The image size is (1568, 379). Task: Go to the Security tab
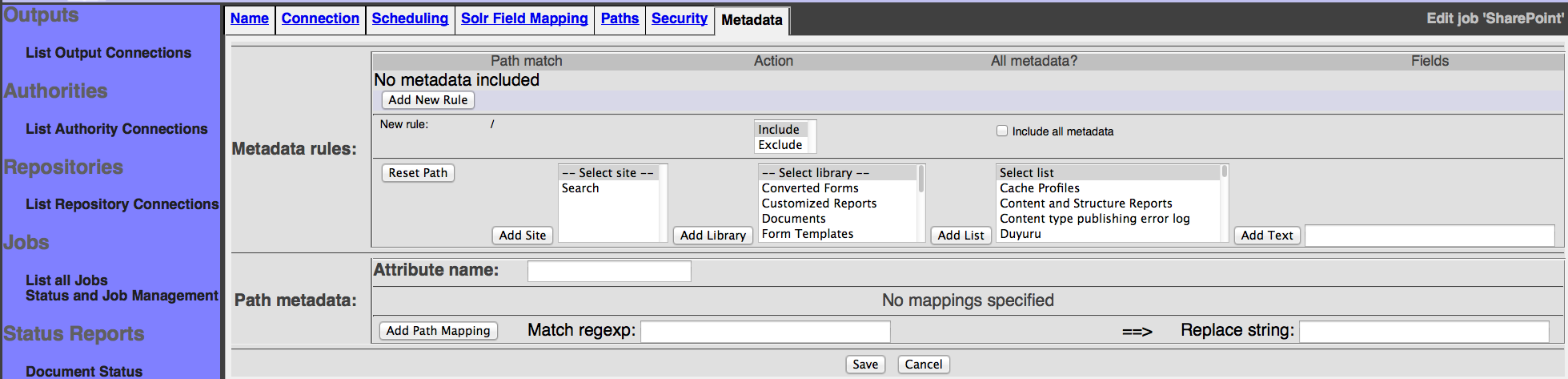point(679,18)
